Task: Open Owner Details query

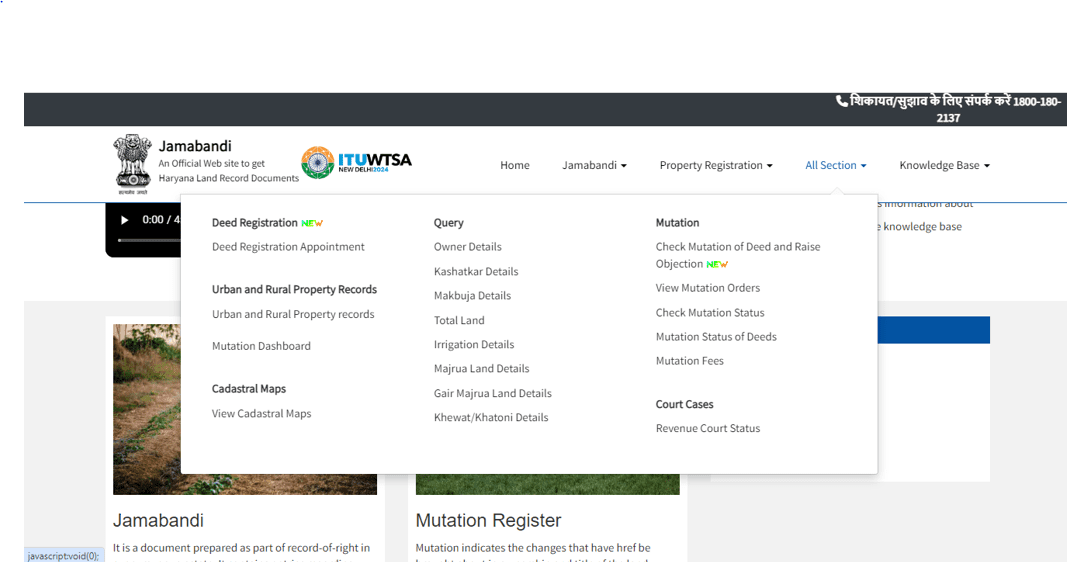Action: (x=467, y=247)
